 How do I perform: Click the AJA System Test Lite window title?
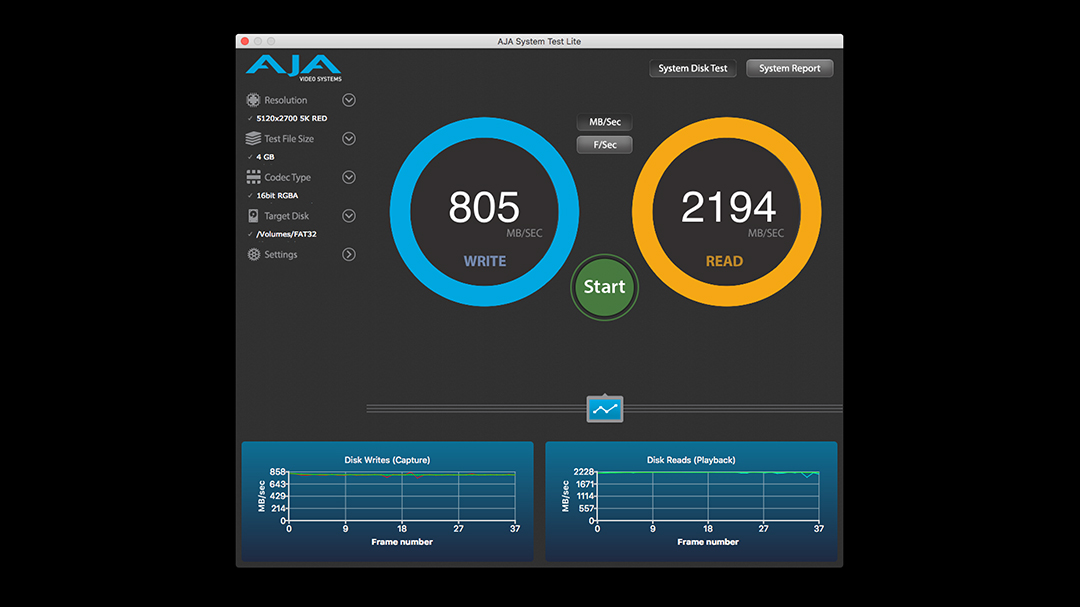tap(539, 41)
